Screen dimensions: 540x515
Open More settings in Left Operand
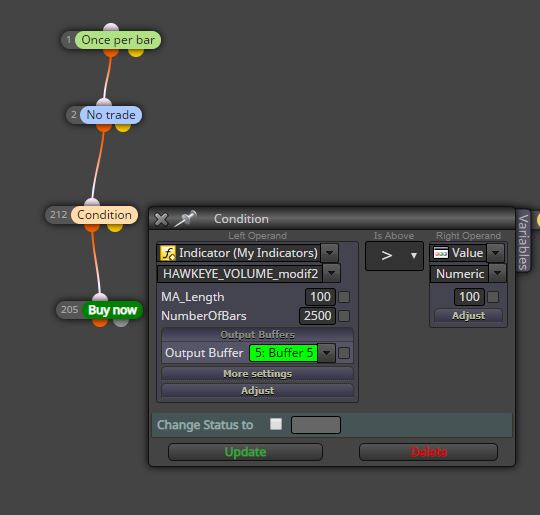[x=258, y=374]
